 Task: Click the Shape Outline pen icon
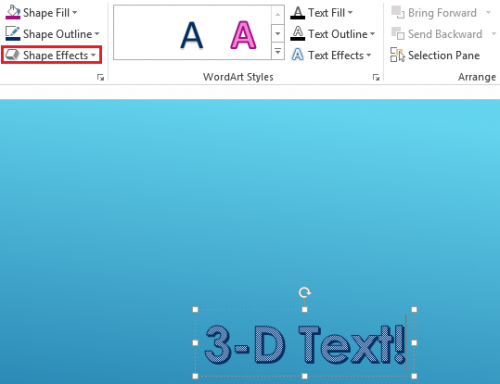click(x=13, y=34)
